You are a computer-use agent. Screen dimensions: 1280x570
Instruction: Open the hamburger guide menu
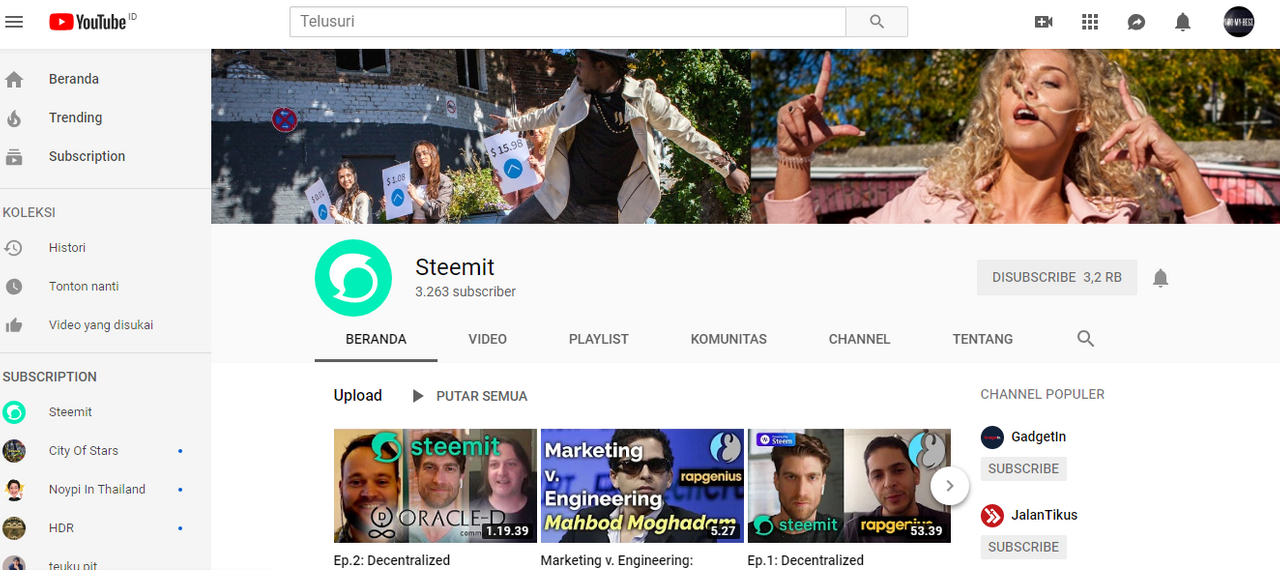click(14, 21)
